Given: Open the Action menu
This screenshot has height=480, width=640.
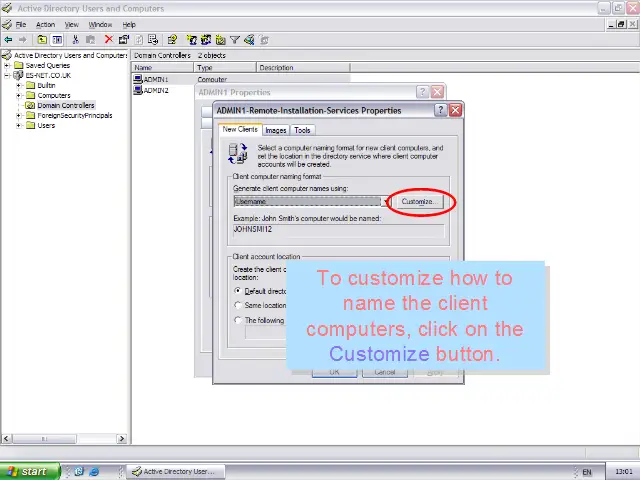Looking at the screenshot, I should 45,24.
